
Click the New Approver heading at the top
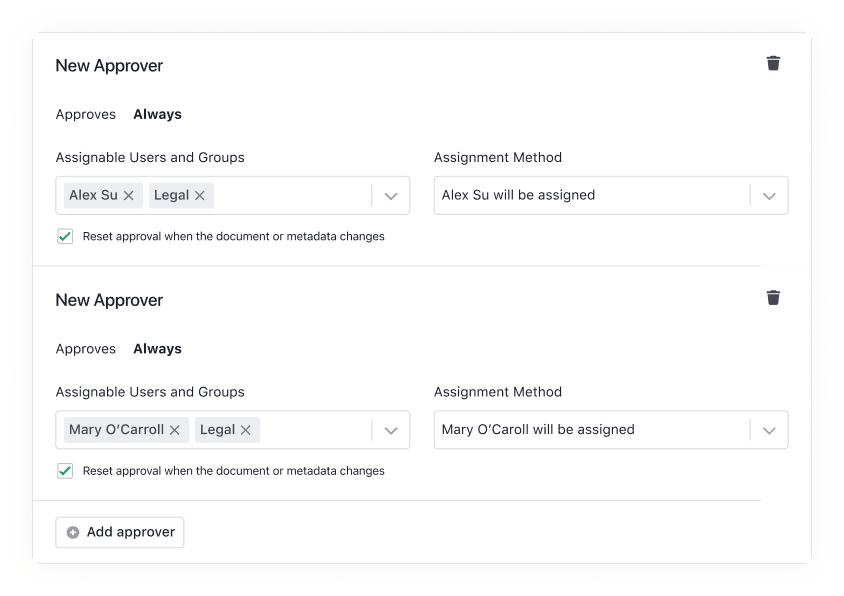point(109,65)
